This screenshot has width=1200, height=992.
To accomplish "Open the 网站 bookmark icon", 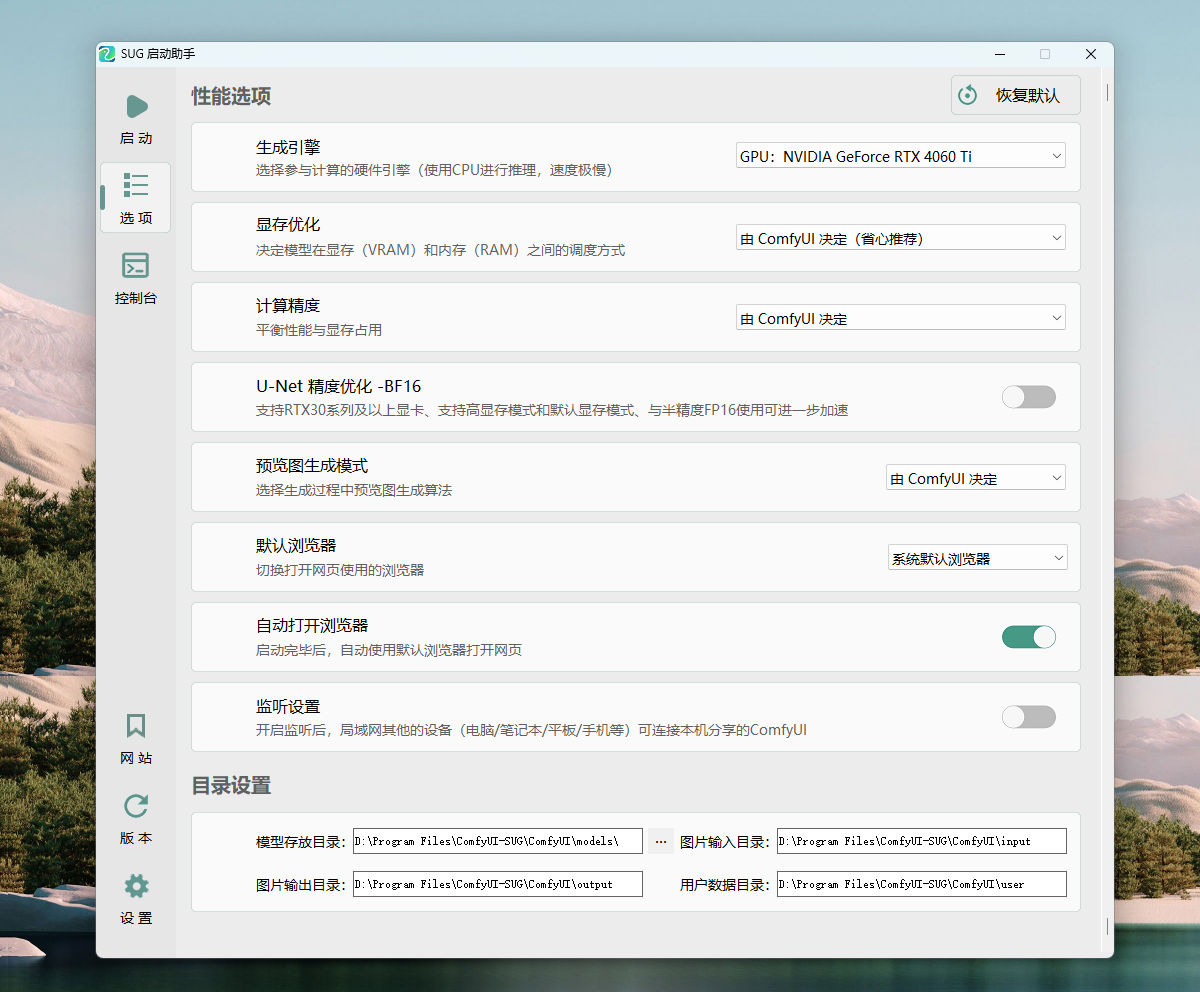I will pyautogui.click(x=136, y=726).
